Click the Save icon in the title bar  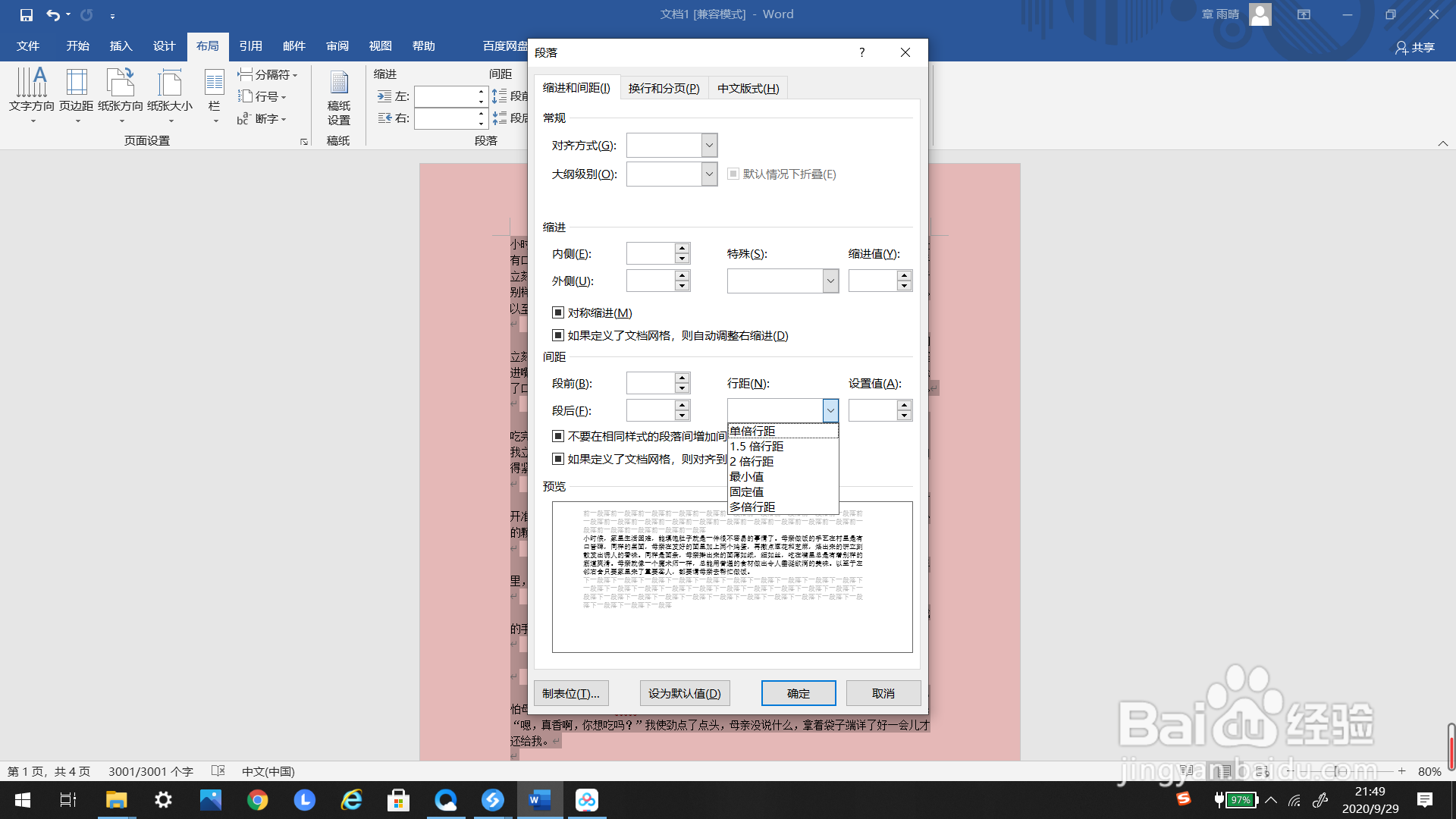[27, 14]
